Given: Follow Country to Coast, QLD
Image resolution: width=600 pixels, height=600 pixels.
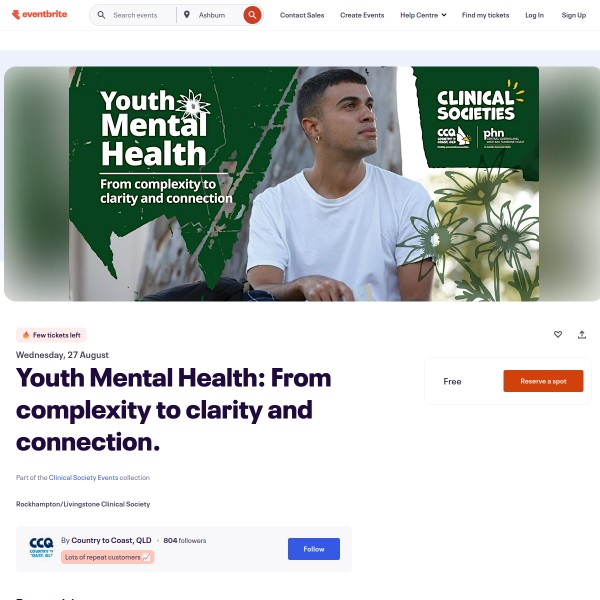Looking at the screenshot, I should tap(314, 549).
